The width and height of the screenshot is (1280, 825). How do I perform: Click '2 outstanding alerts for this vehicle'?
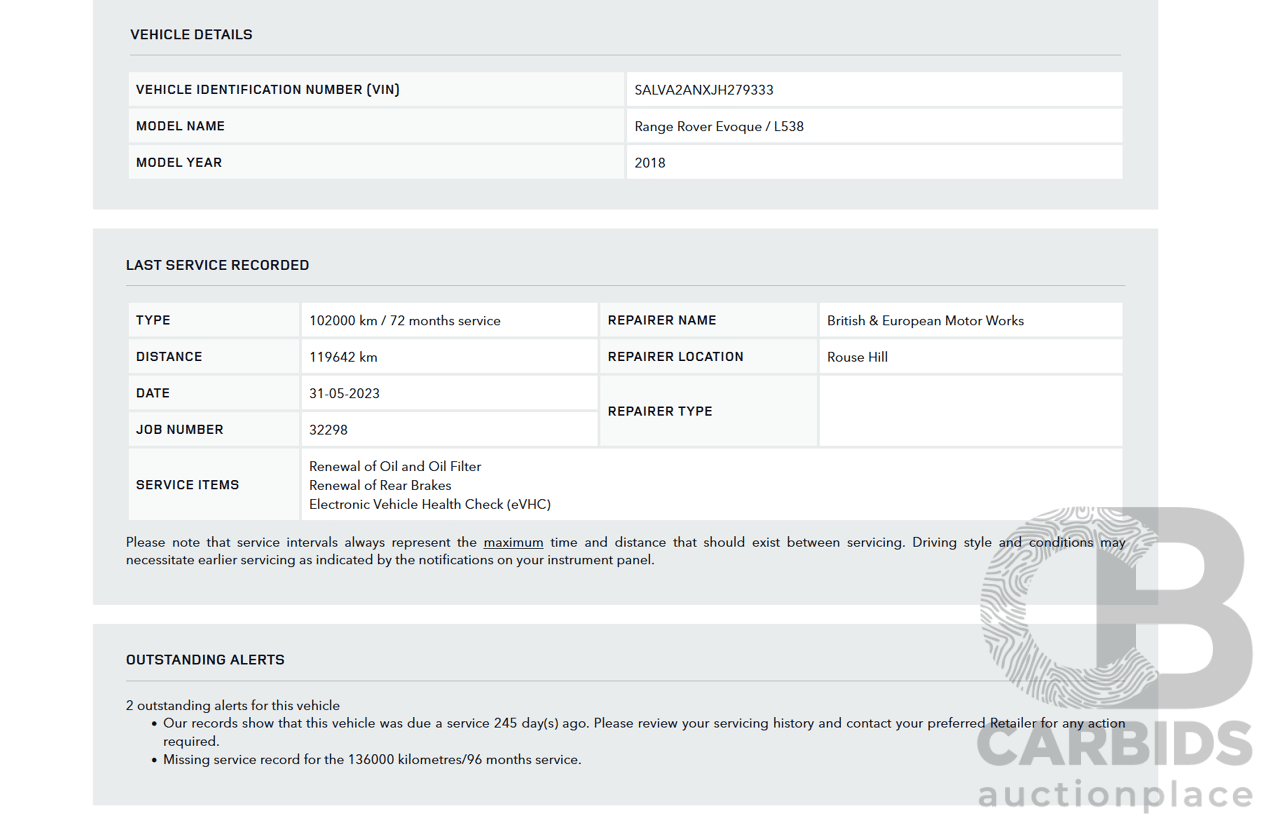point(233,706)
